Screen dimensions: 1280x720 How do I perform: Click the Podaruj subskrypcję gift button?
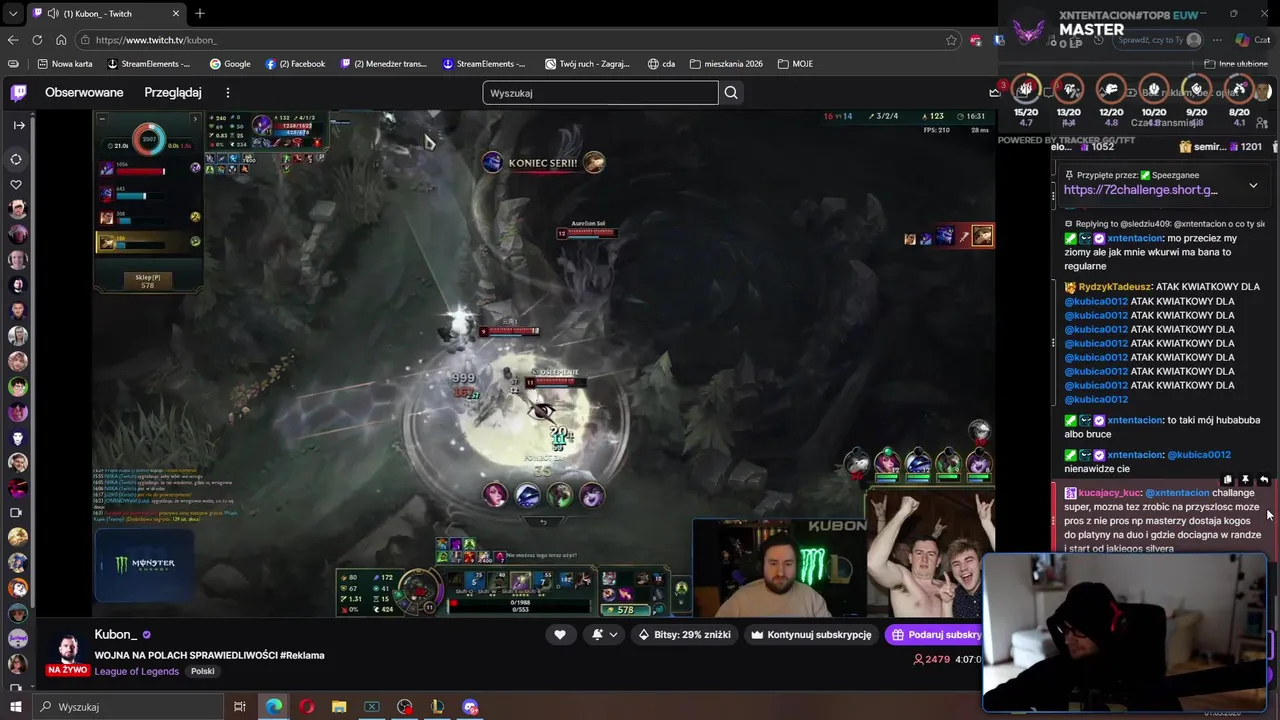(x=934, y=634)
